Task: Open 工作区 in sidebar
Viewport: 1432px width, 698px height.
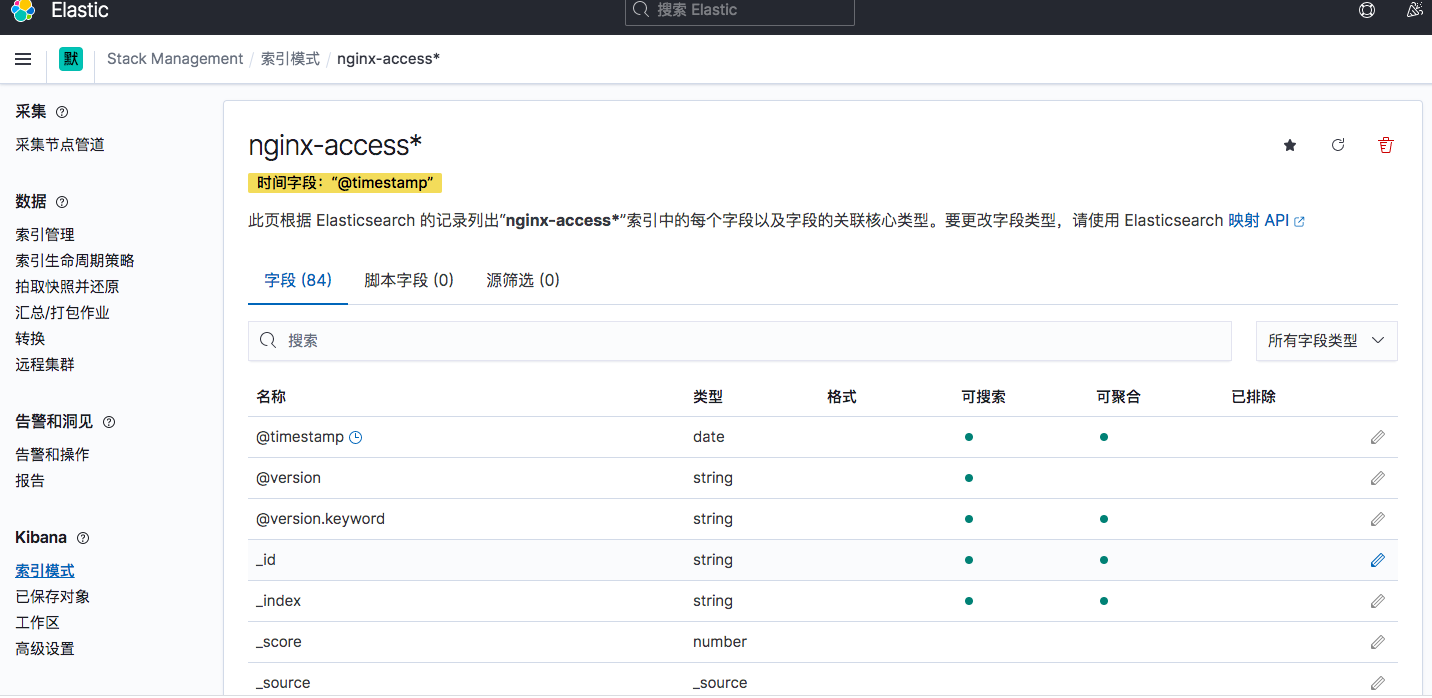Action: pos(37,623)
